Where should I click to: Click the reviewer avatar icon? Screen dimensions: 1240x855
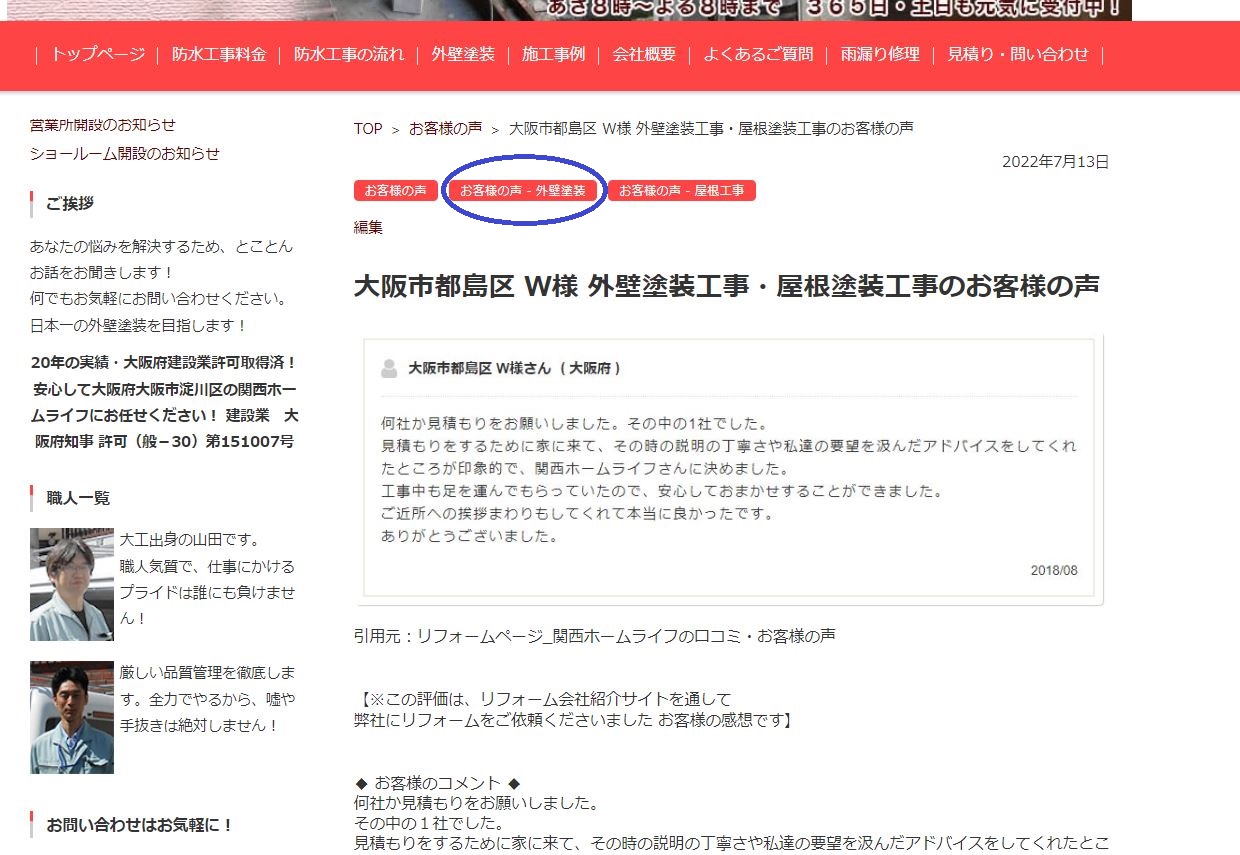389,368
